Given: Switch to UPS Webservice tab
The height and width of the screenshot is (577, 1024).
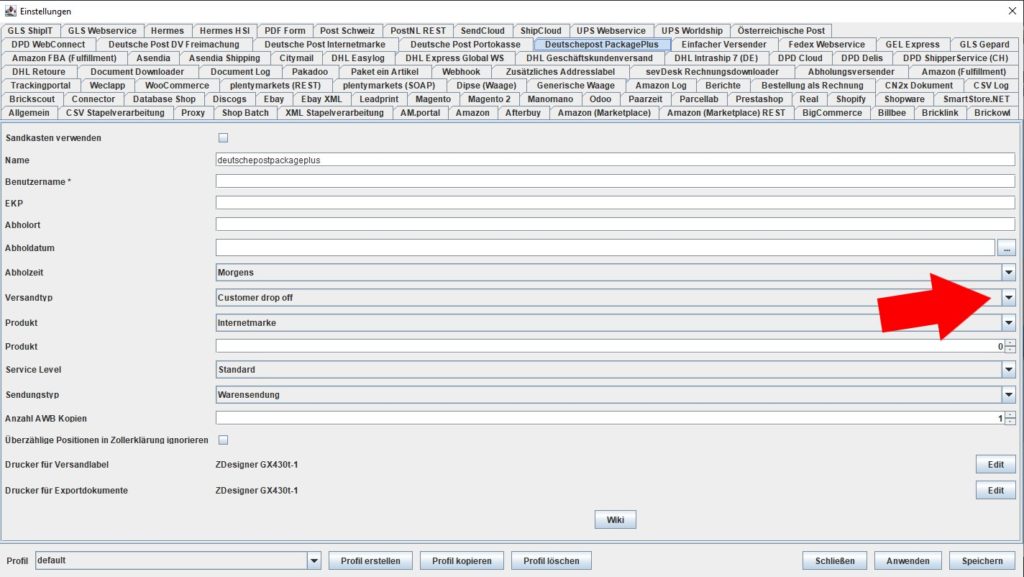Looking at the screenshot, I should pyautogui.click(x=611, y=31).
